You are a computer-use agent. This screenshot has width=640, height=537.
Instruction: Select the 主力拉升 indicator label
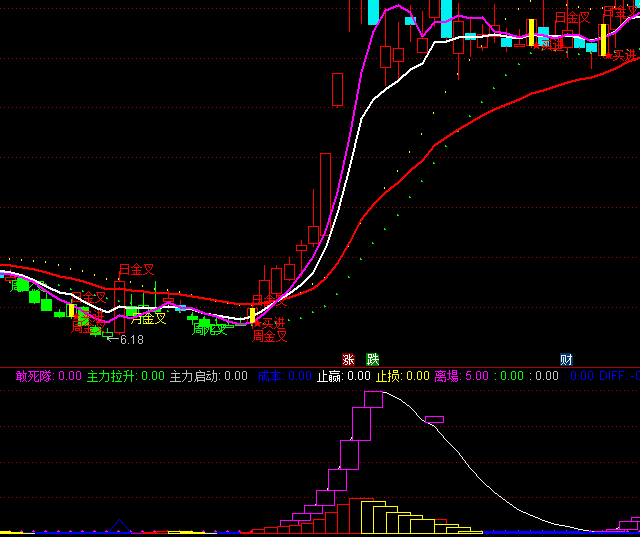[110, 377]
